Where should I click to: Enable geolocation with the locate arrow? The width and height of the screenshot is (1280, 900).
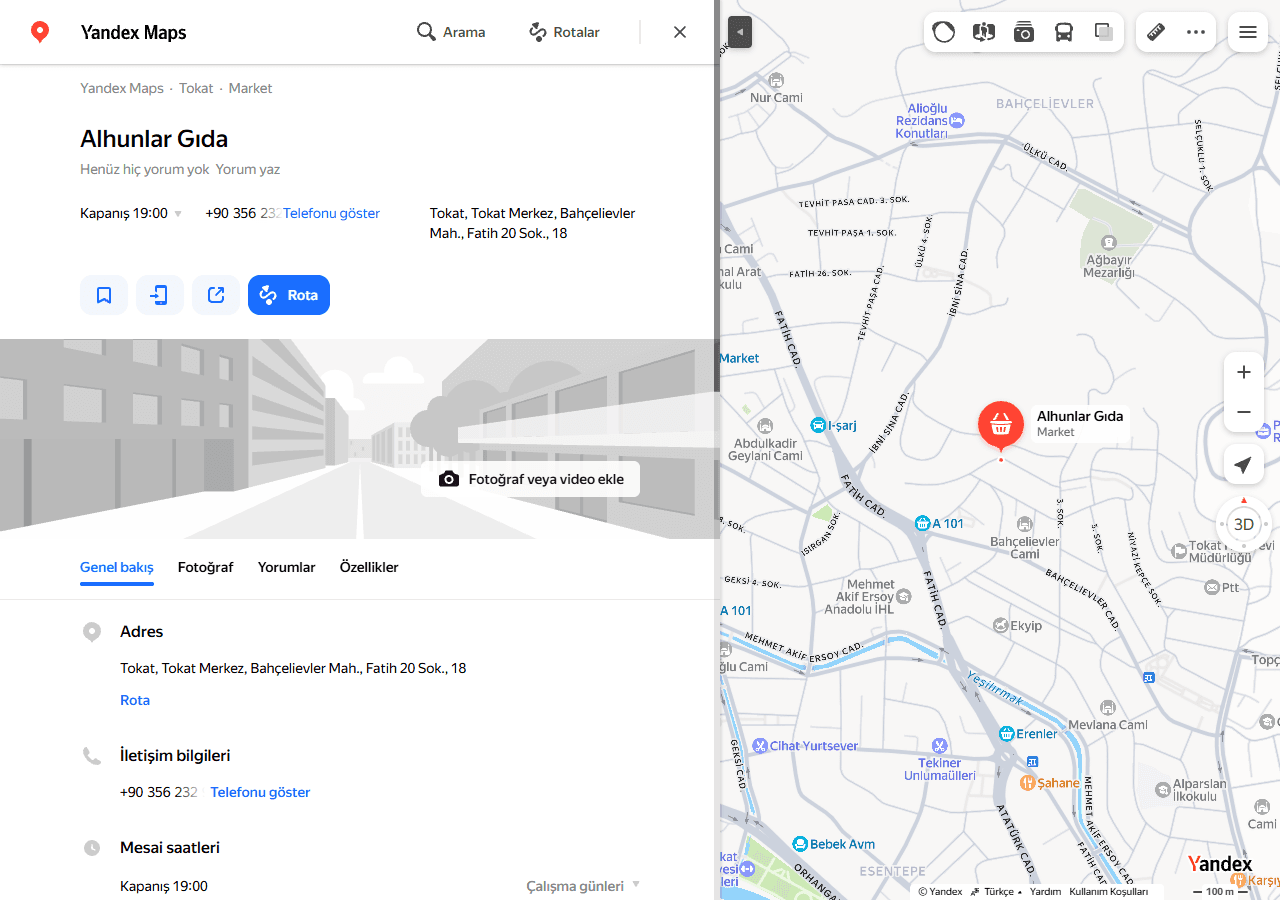(1243, 464)
